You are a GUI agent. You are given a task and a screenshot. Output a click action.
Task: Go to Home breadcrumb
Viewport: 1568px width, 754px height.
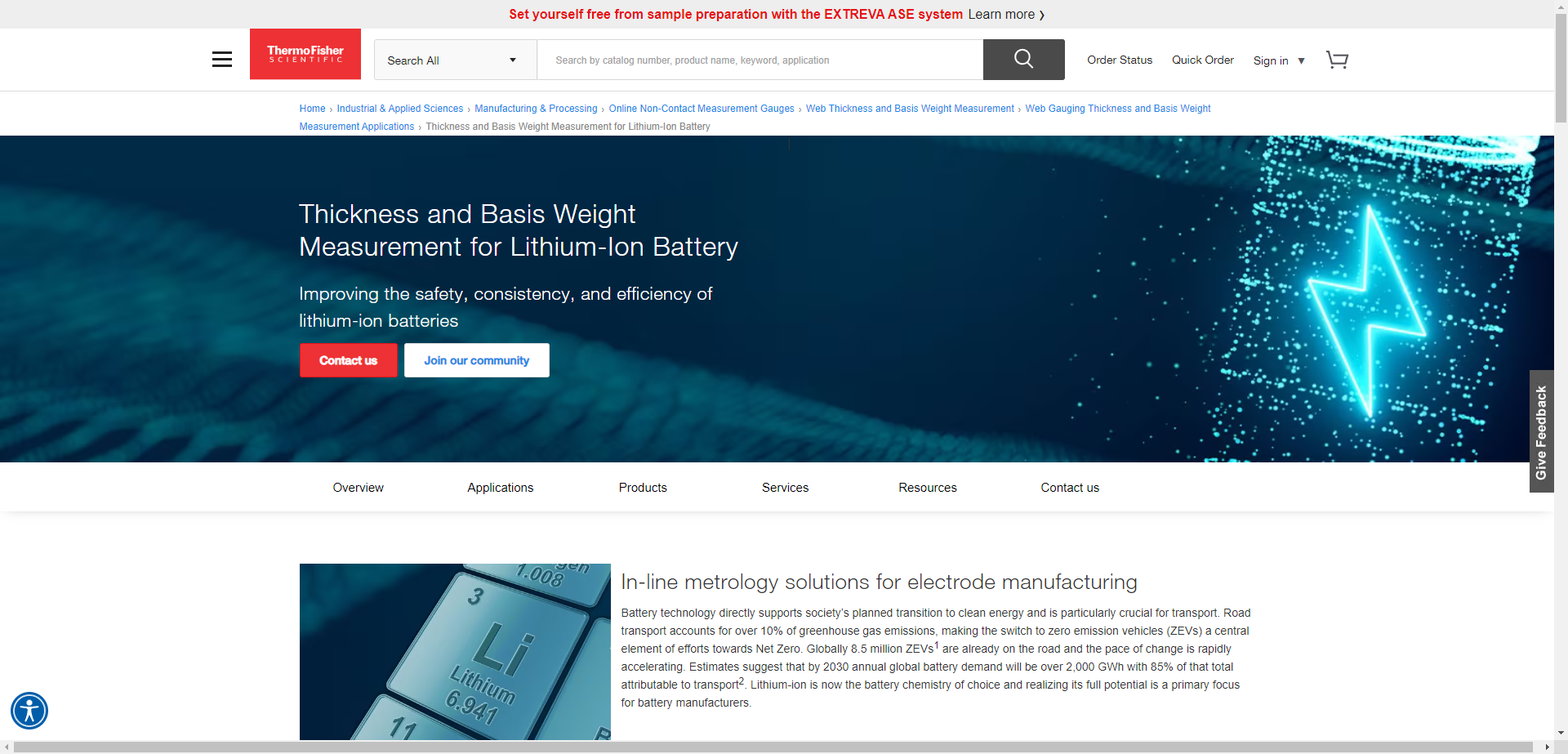312,109
